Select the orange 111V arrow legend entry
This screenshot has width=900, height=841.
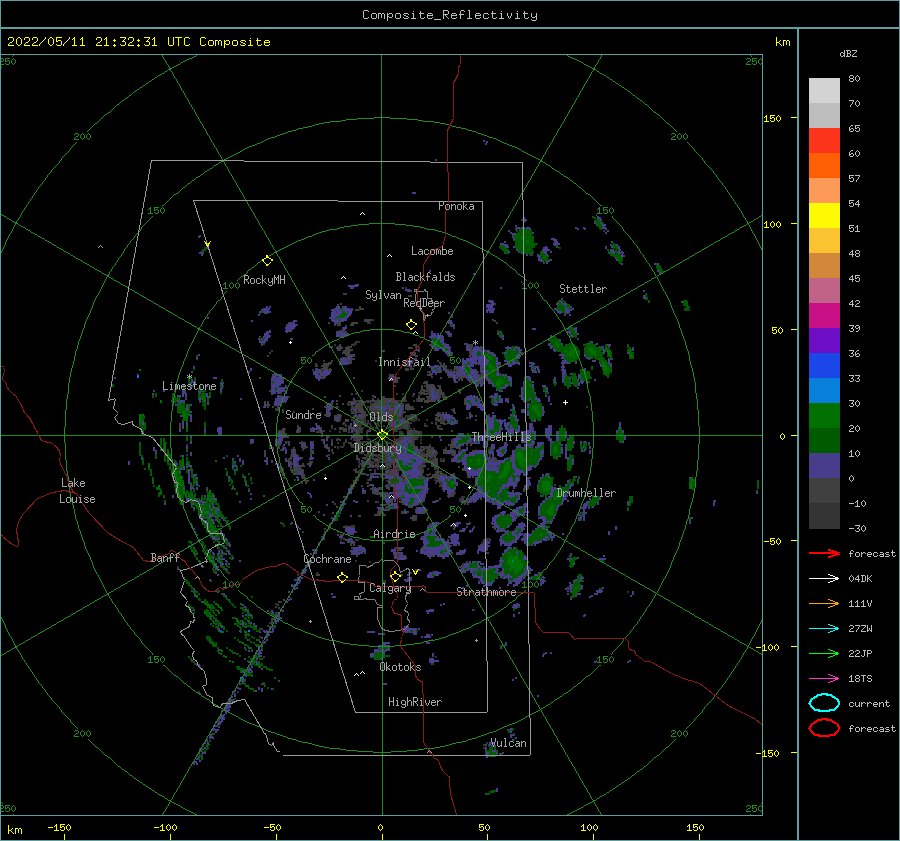824,603
